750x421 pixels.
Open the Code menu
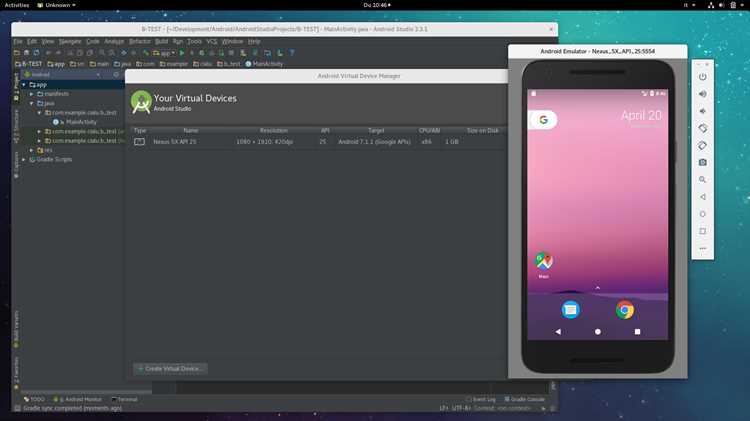pyautogui.click(x=93, y=42)
